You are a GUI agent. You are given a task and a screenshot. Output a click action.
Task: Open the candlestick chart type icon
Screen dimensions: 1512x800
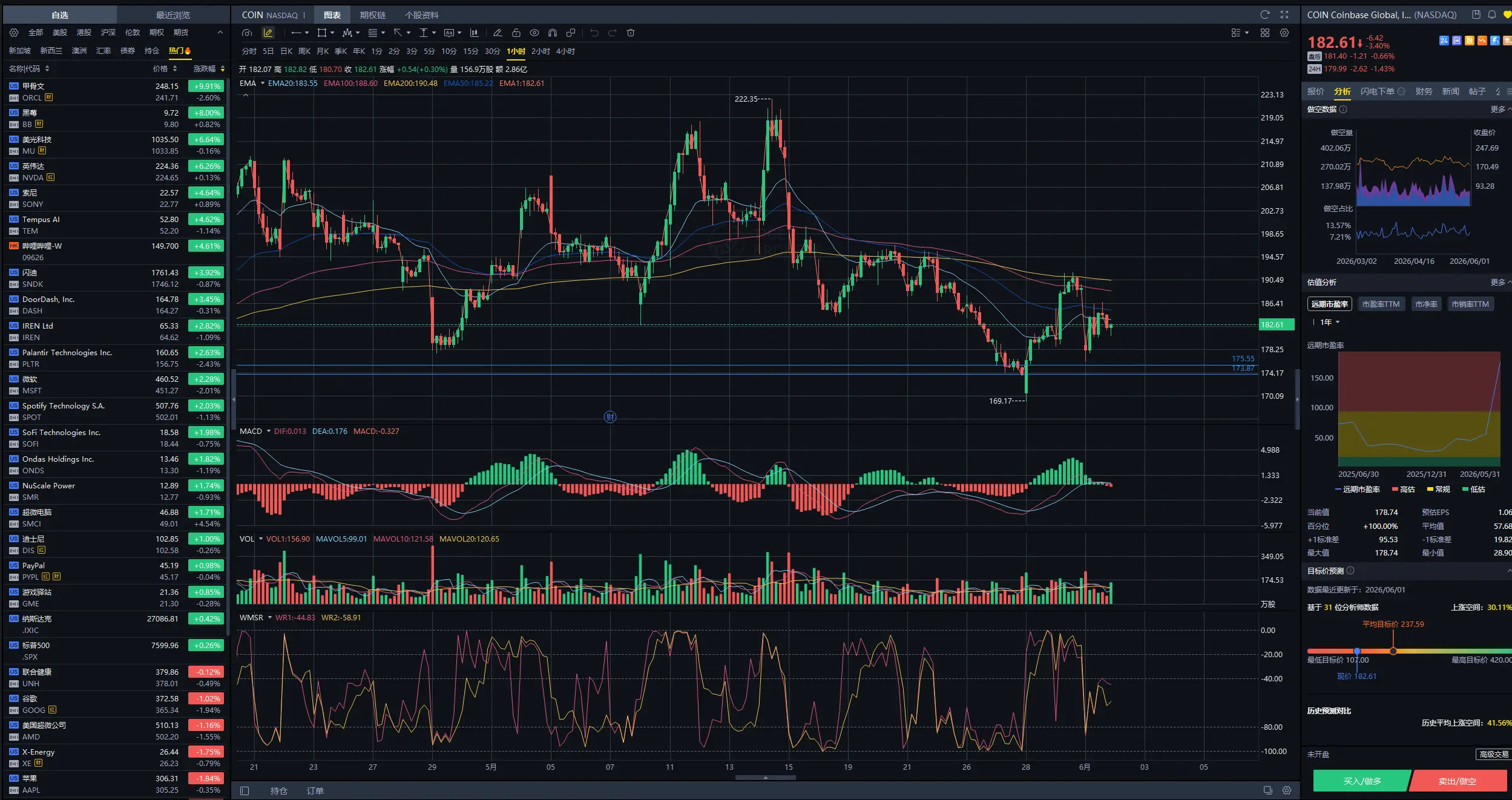click(x=474, y=33)
